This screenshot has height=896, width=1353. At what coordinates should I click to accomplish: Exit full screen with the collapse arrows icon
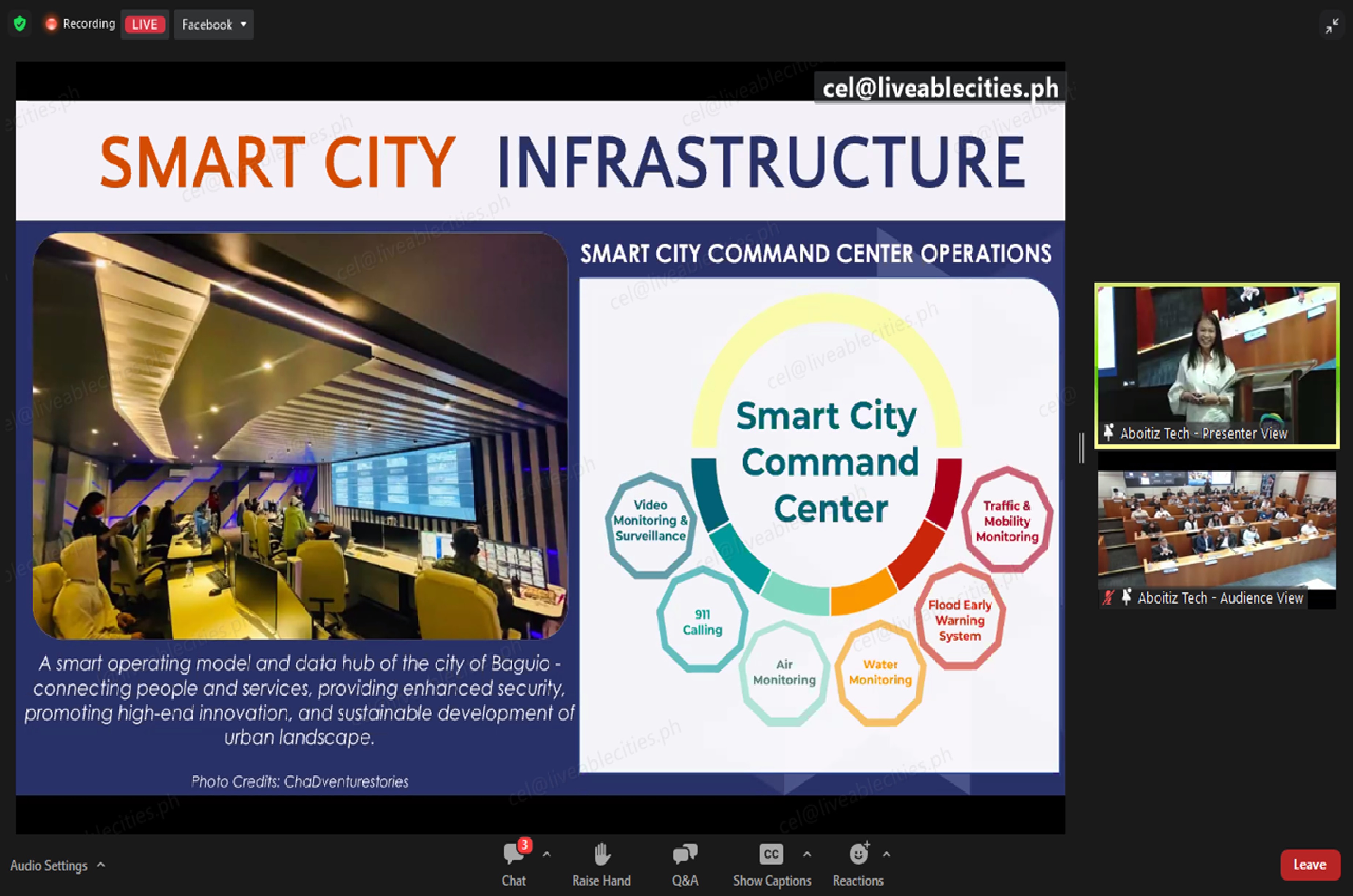pyautogui.click(x=1332, y=26)
